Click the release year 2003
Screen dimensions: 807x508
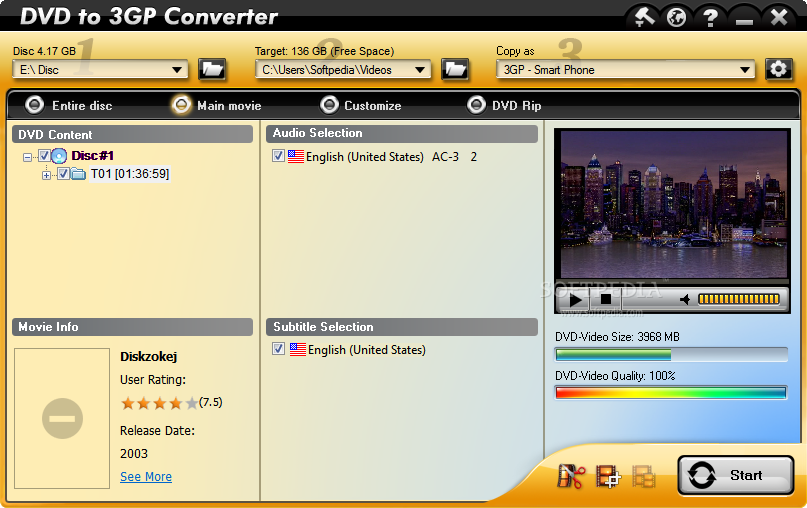click(x=134, y=453)
